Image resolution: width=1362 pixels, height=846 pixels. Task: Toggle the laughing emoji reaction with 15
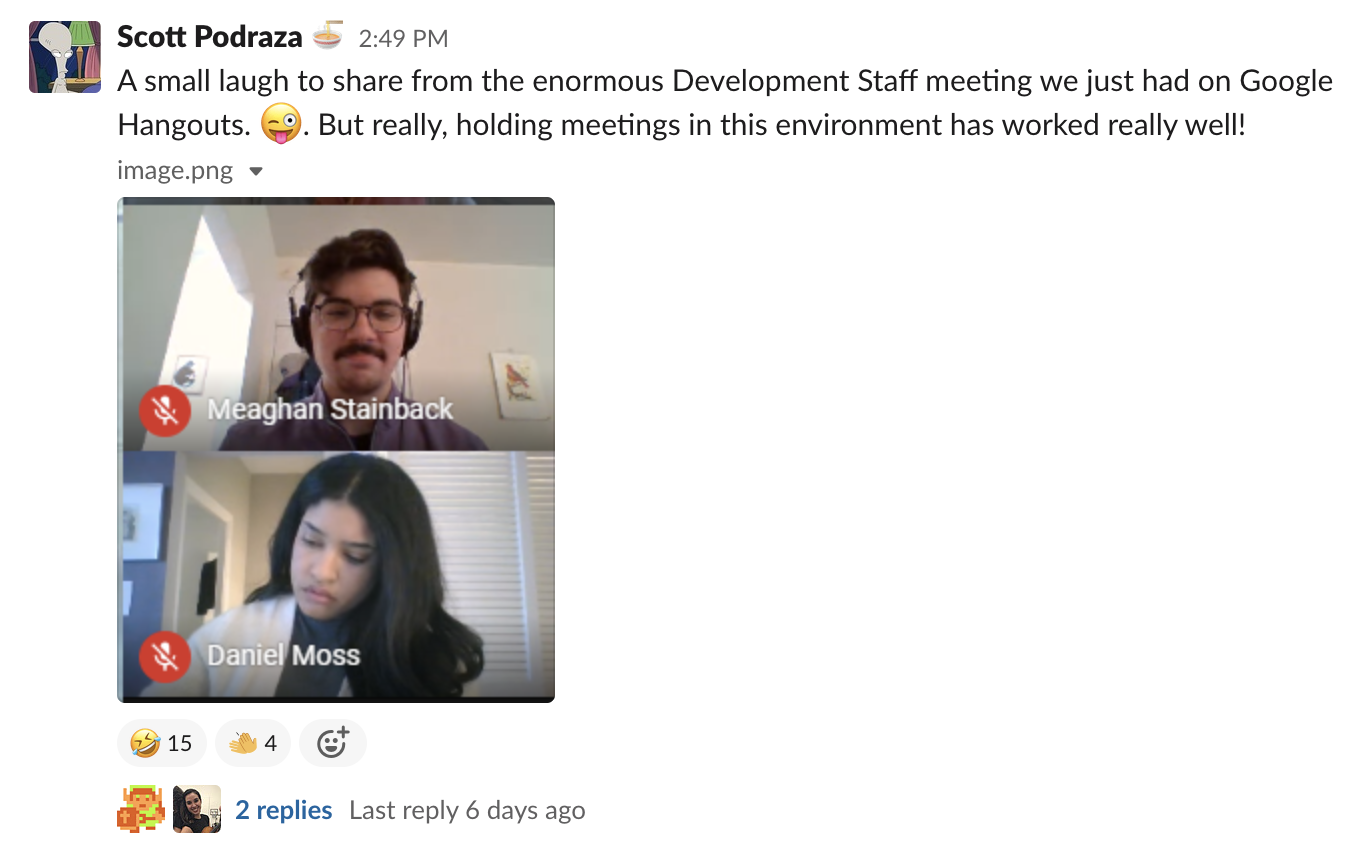pos(162,743)
